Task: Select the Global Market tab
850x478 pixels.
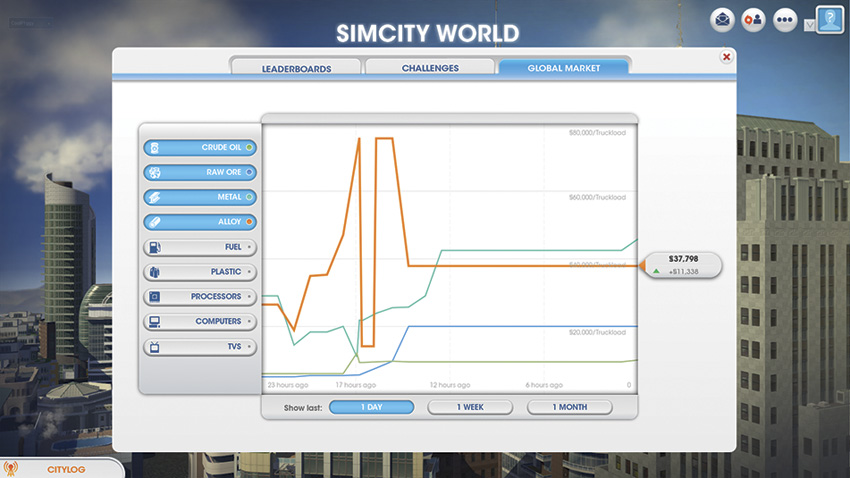Action: [x=564, y=68]
